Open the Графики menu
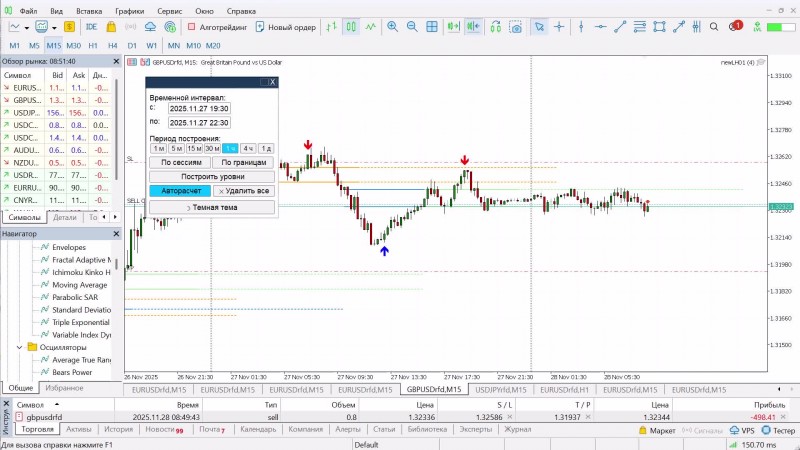 pos(130,11)
